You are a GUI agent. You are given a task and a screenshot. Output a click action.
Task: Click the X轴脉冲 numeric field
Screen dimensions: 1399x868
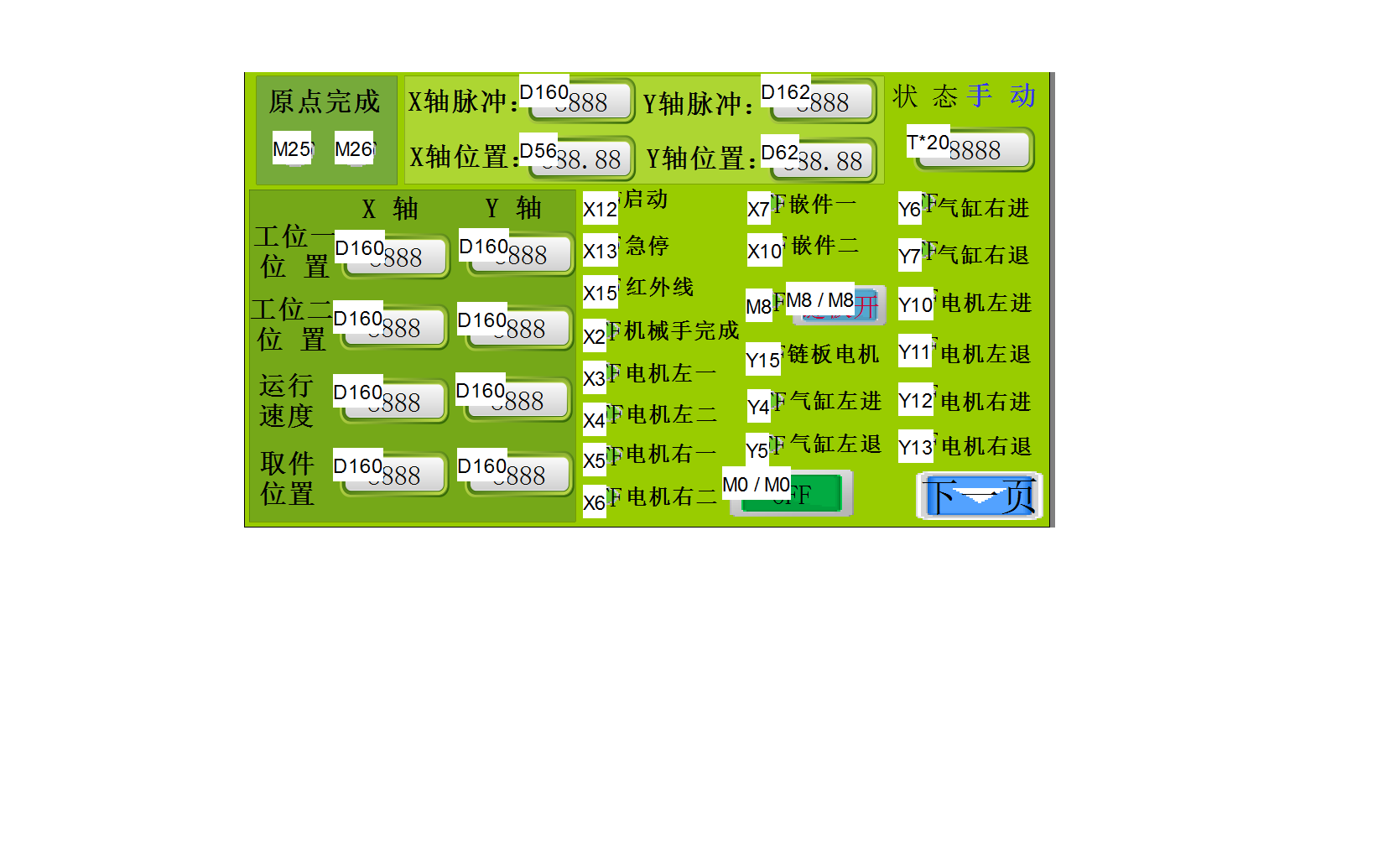[581, 101]
